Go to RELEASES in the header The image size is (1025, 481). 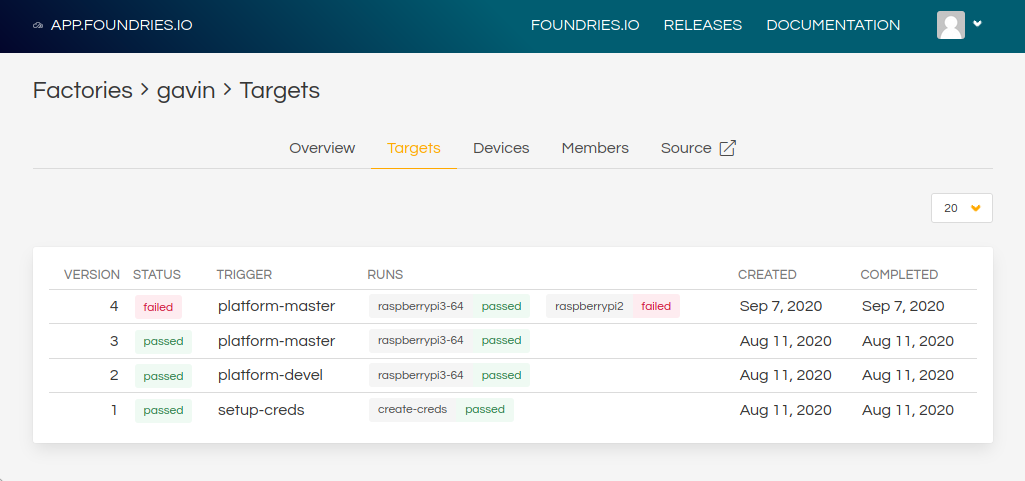(x=703, y=25)
